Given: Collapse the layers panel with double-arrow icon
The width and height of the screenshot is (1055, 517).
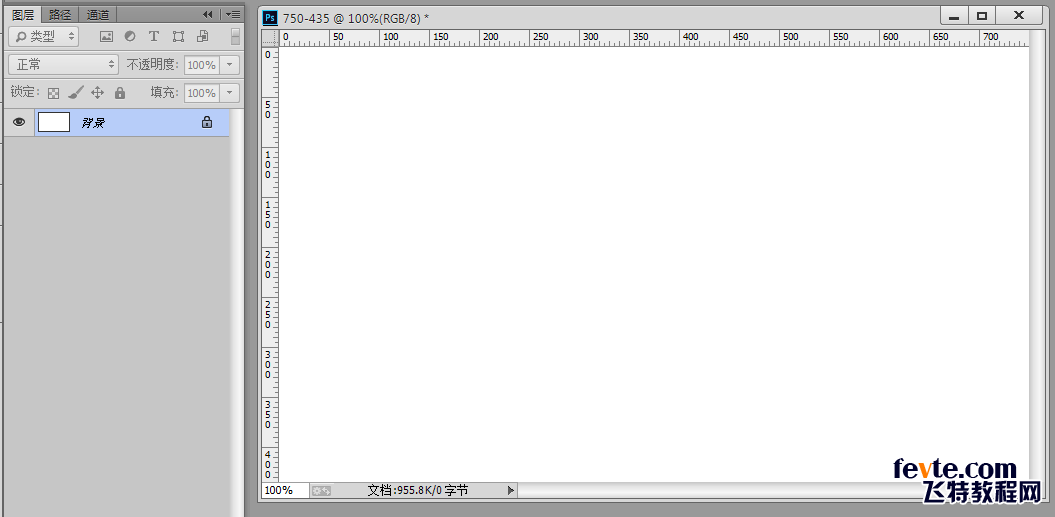Looking at the screenshot, I should click(208, 14).
